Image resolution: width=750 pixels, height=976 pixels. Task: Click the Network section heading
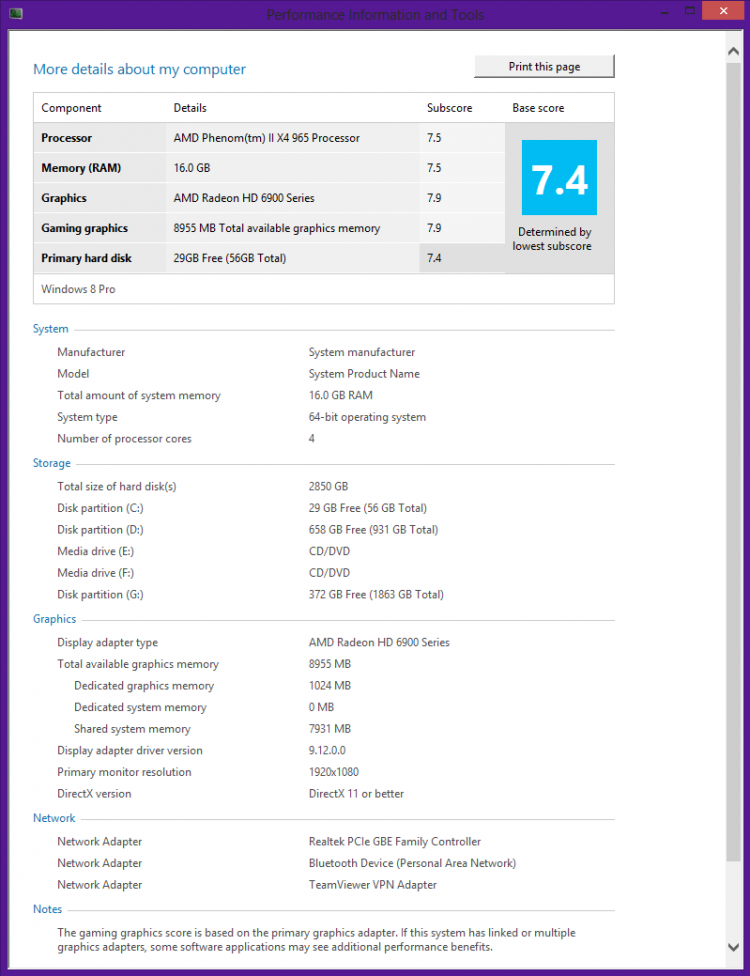click(54, 818)
